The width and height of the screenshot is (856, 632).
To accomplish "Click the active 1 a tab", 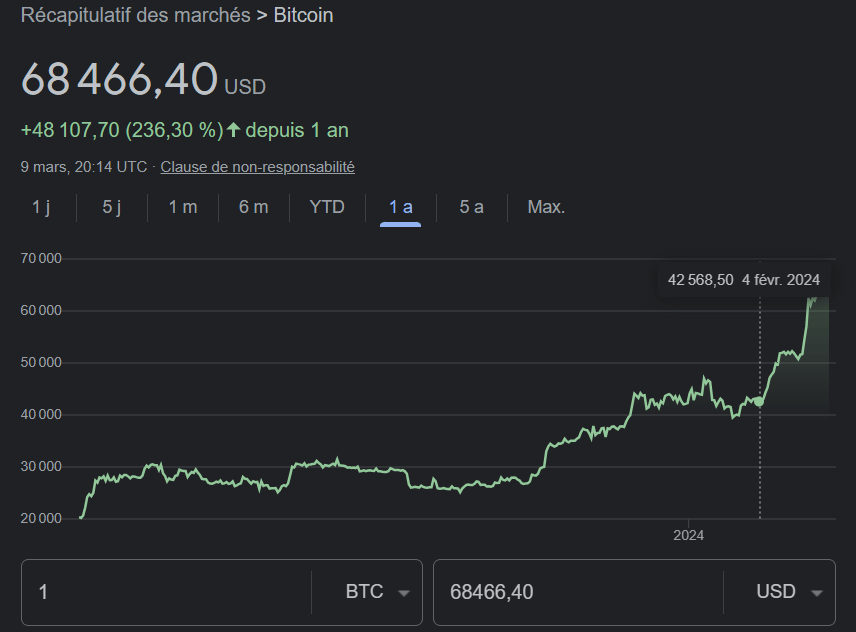I will click(x=400, y=207).
